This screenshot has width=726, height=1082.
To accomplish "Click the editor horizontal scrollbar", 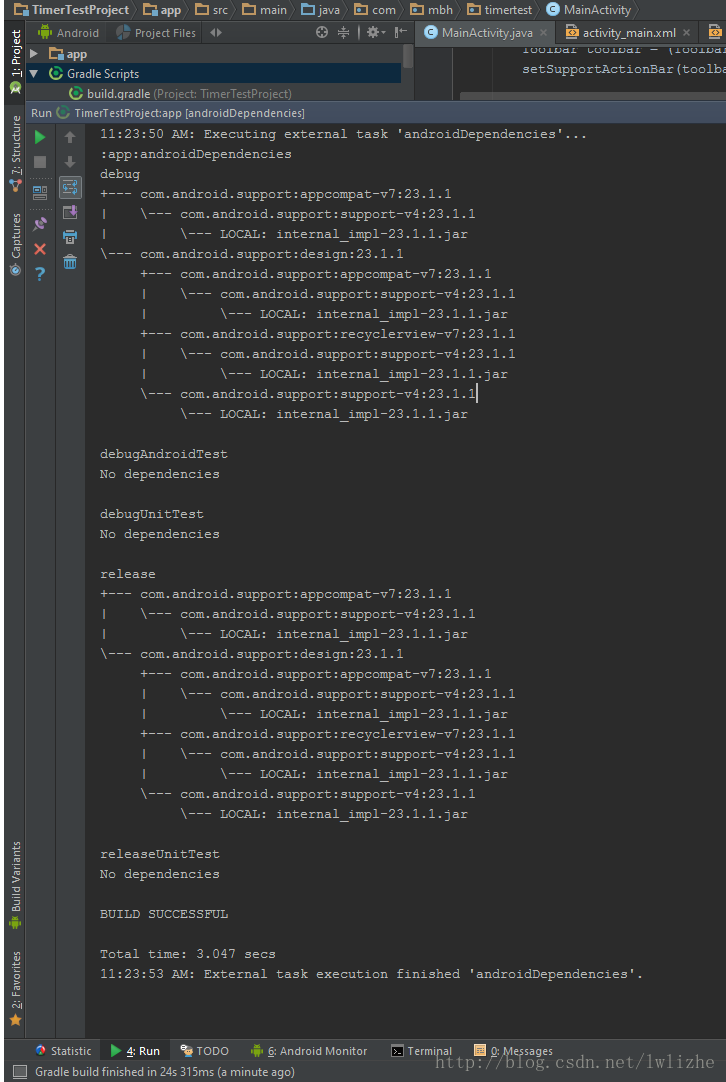I will 592,97.
